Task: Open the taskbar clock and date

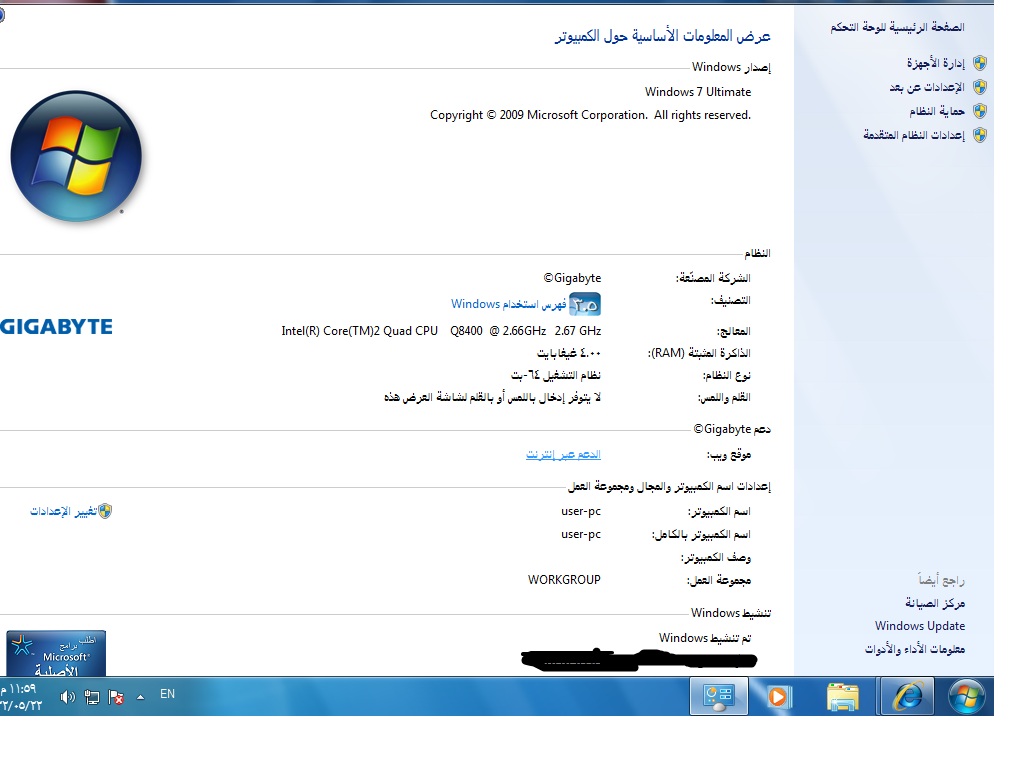Action: [x=21, y=697]
